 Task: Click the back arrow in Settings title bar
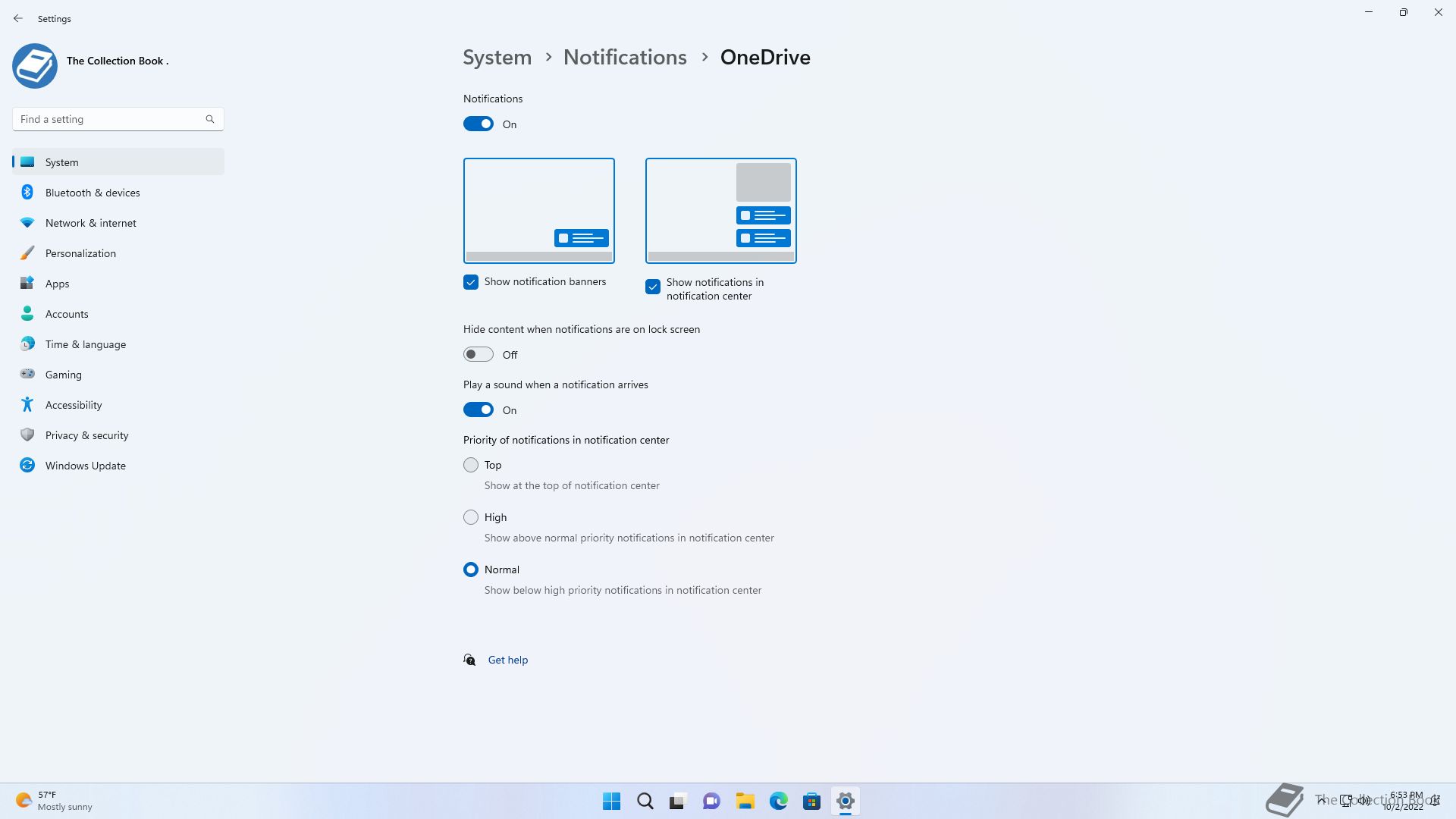coord(18,18)
